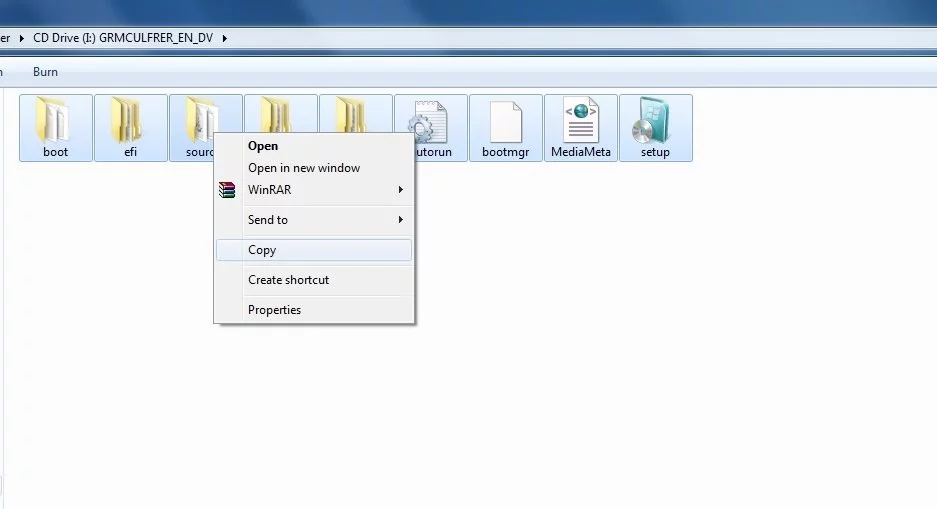Expand the WinRAR submenu arrow
The image size is (937, 509).
coord(401,190)
